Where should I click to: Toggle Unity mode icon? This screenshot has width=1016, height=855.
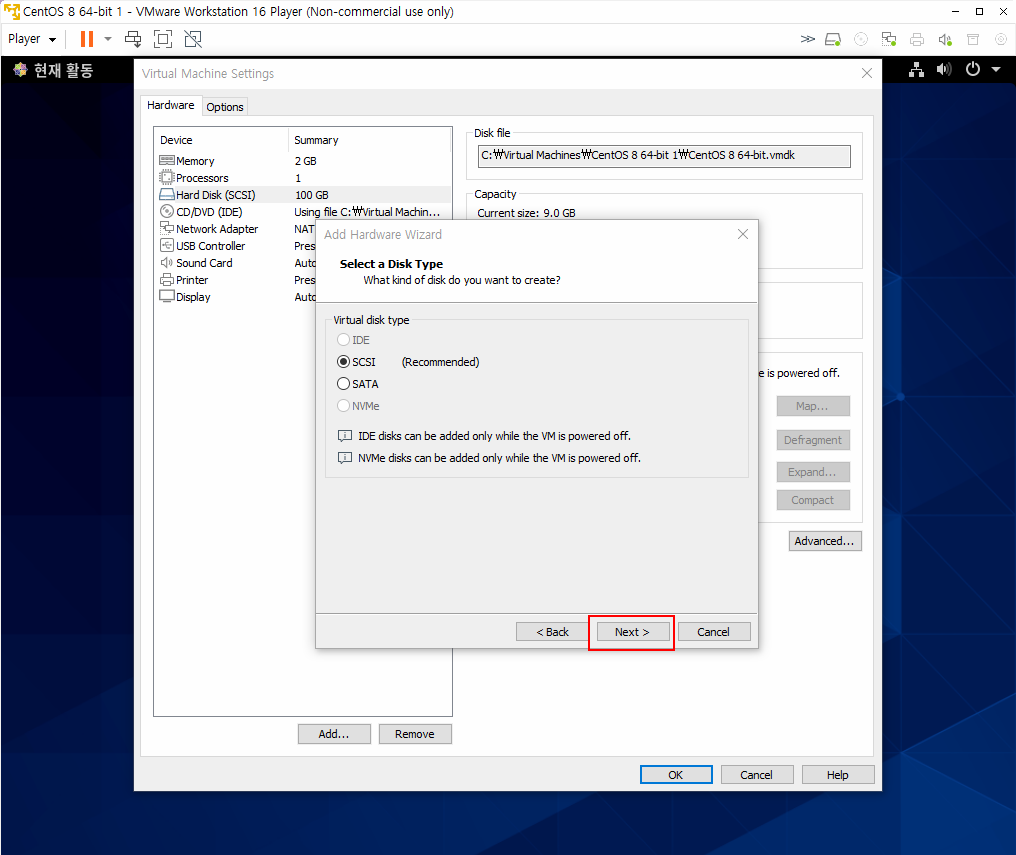193,40
